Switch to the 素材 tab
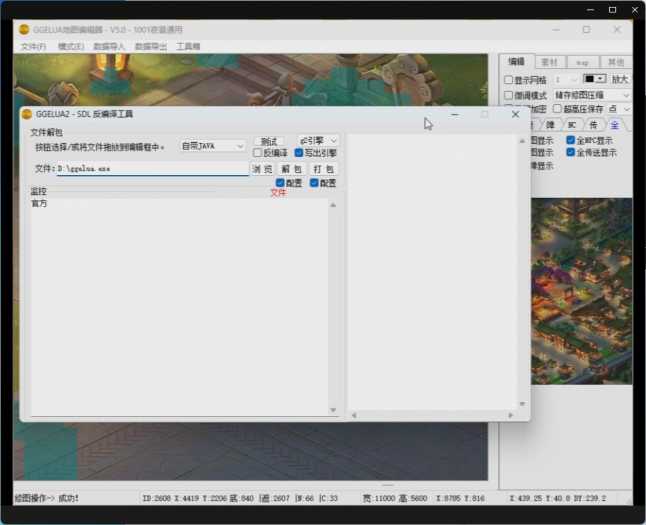Image resolution: width=646 pixels, height=525 pixels. click(549, 62)
